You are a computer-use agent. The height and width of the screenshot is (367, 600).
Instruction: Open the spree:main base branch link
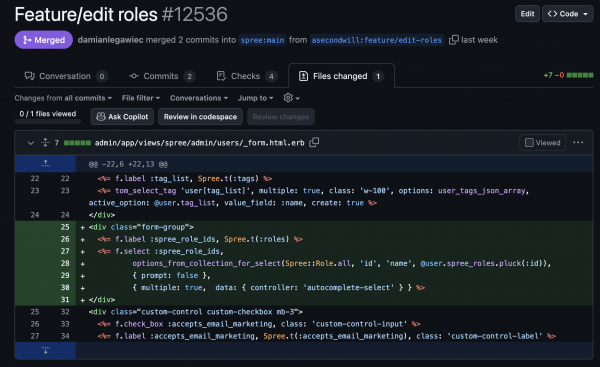click(x=262, y=40)
